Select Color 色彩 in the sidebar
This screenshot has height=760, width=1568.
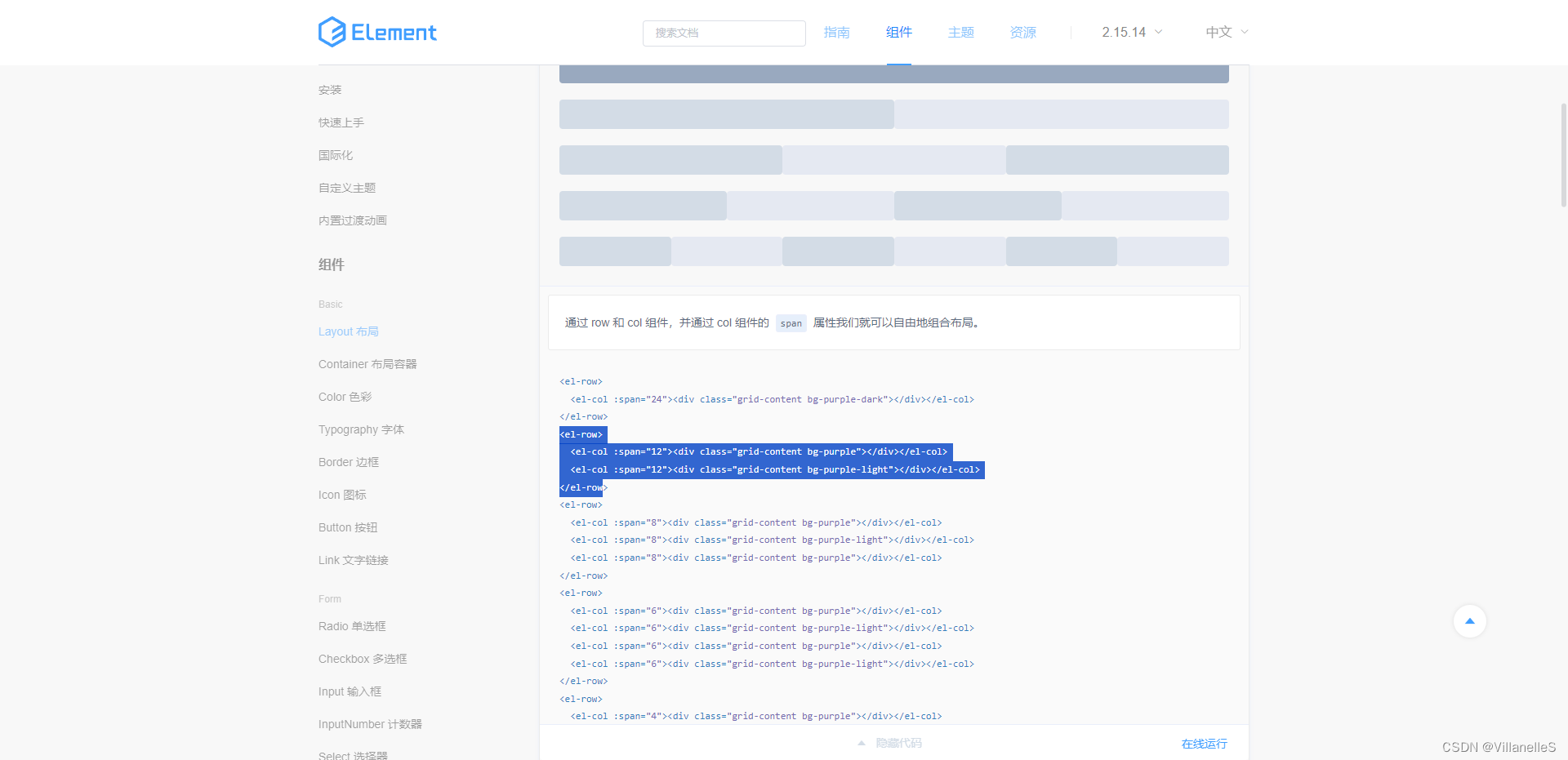point(345,397)
